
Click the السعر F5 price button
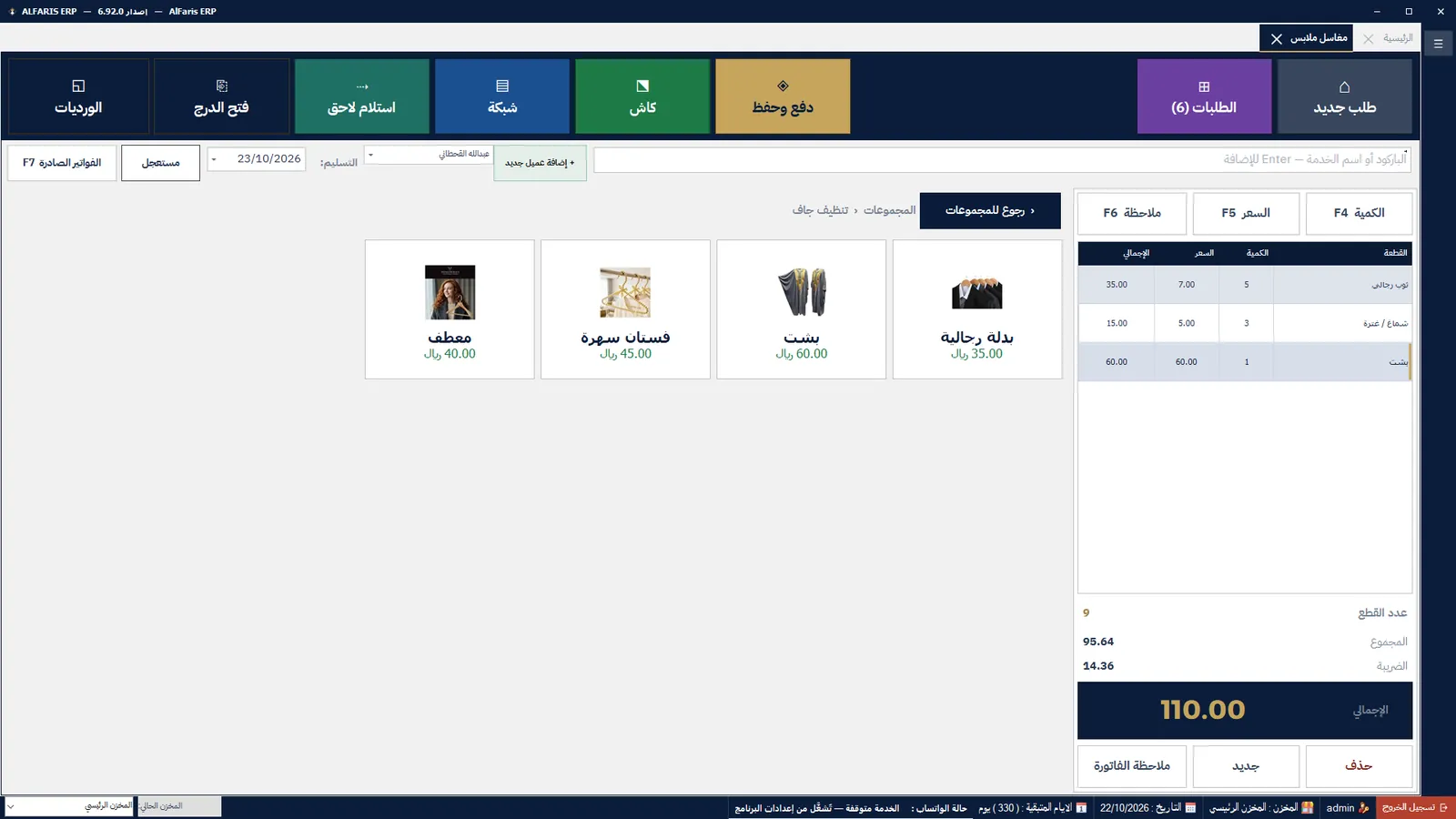(x=1246, y=213)
